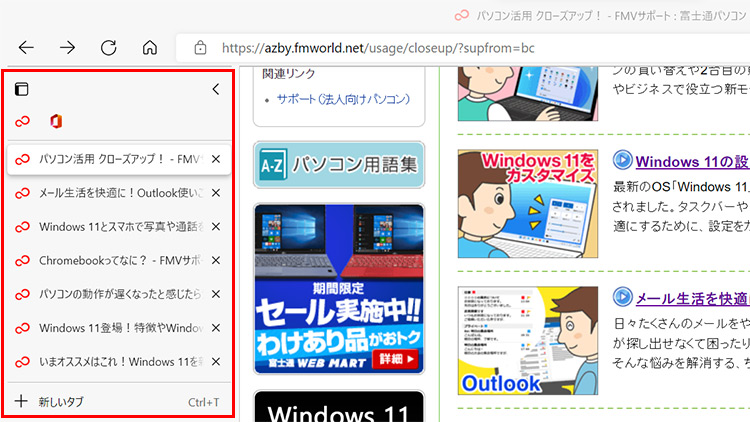This screenshot has width=750, height=422.
Task: Go to the Home page icon
Action: [150, 47]
